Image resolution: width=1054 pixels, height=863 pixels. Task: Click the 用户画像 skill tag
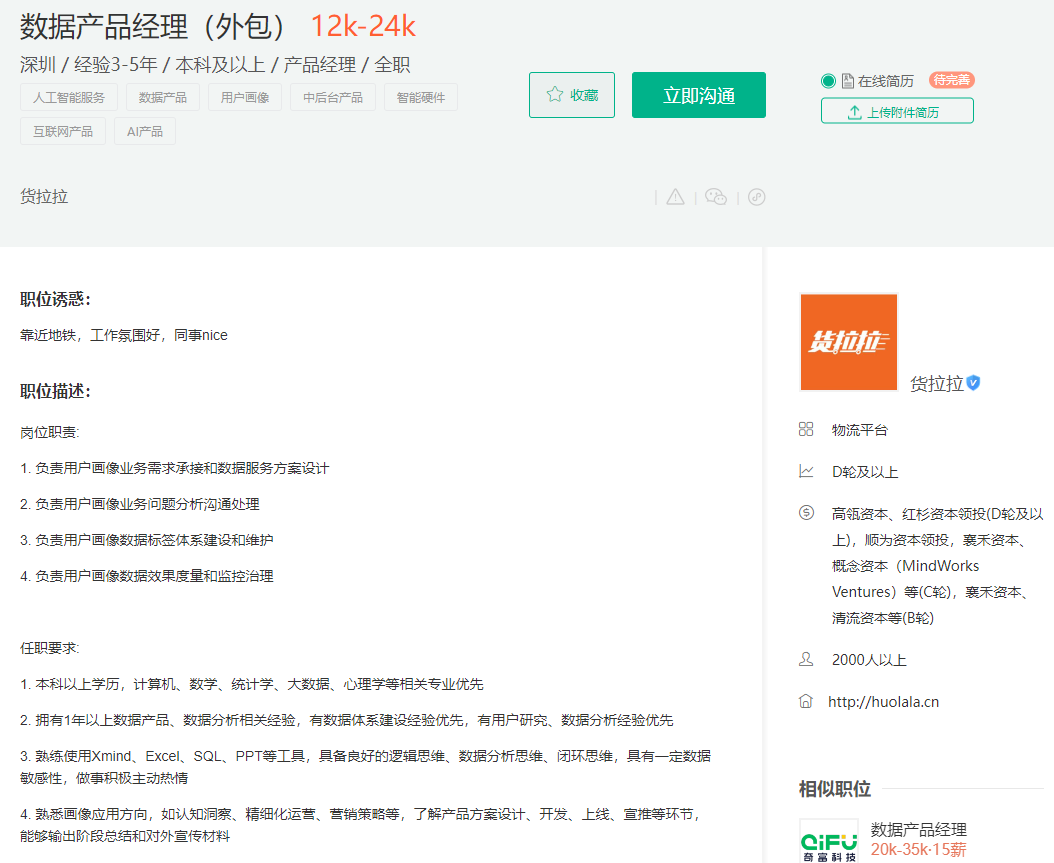click(245, 97)
